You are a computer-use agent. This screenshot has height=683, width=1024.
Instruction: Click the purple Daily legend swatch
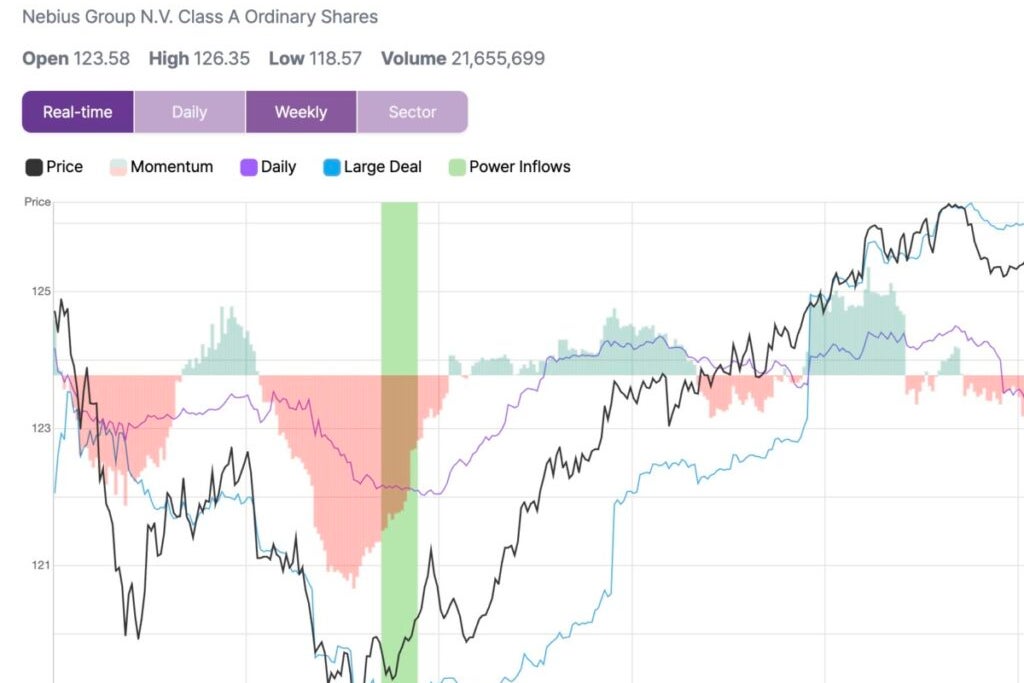point(248,167)
